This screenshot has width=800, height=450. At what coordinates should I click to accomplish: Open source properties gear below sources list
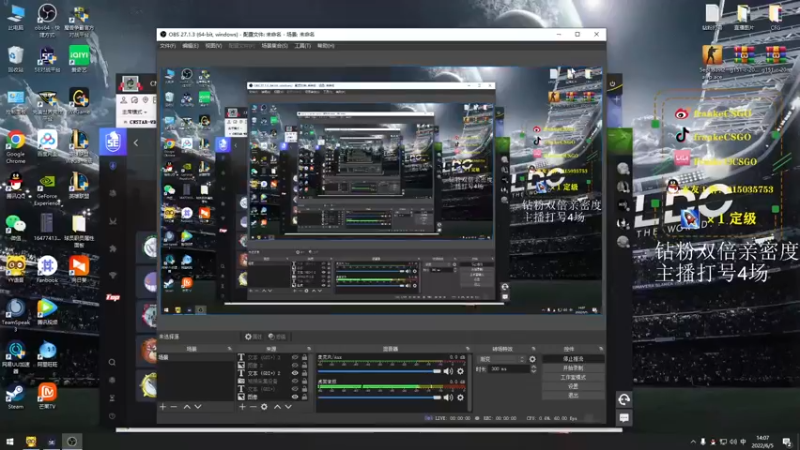tap(264, 407)
